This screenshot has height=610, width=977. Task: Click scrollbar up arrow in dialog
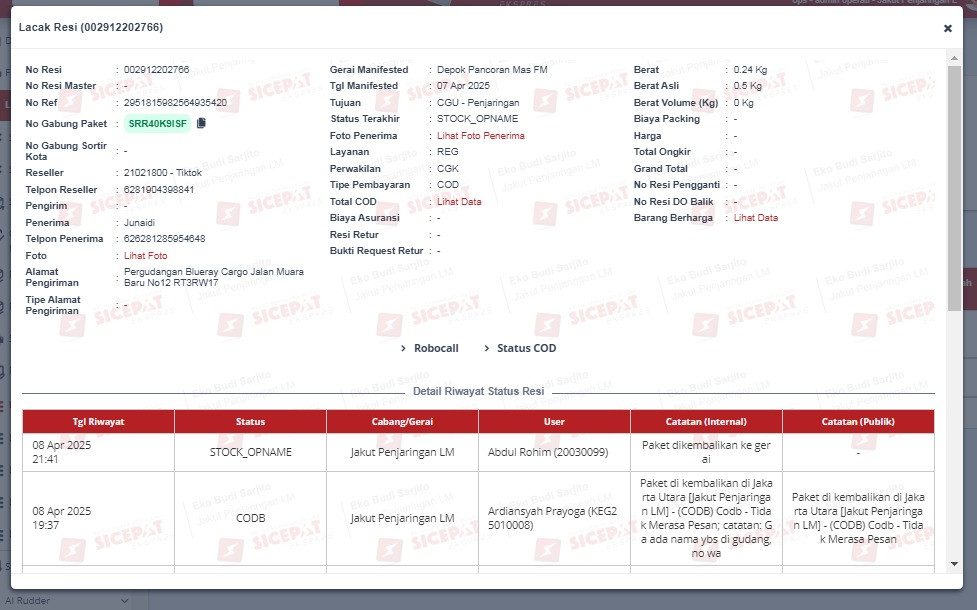[x=954, y=58]
